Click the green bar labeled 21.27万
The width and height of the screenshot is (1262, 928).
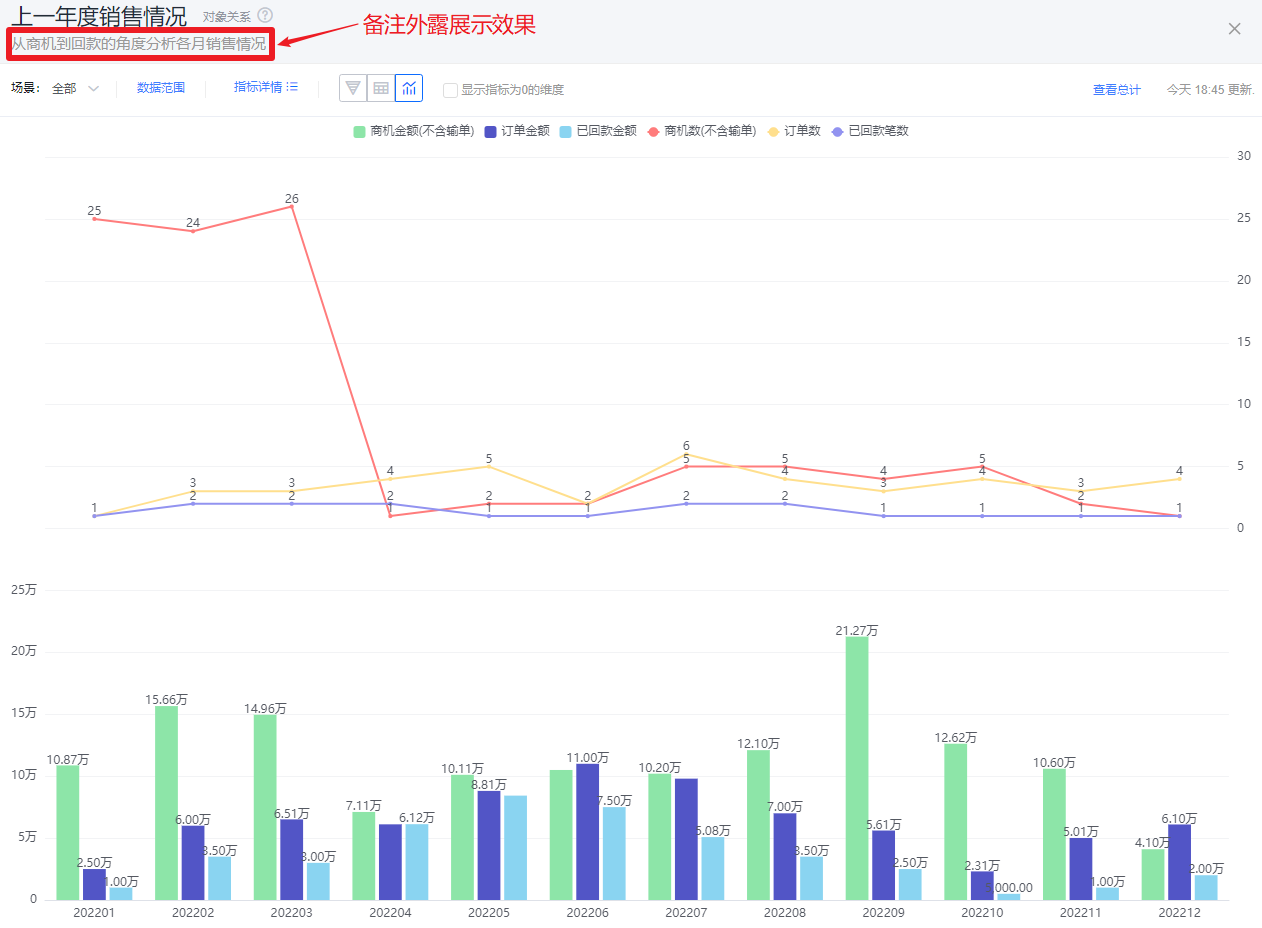point(857,768)
